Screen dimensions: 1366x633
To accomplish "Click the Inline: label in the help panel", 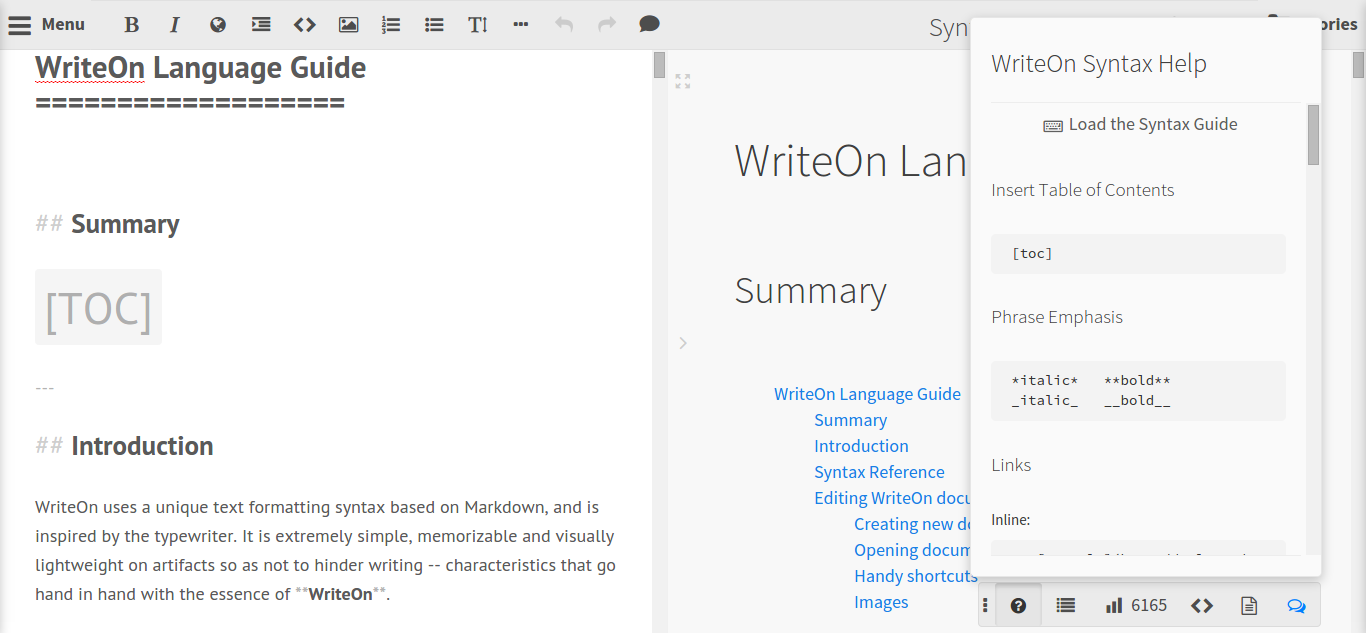I will [1010, 520].
